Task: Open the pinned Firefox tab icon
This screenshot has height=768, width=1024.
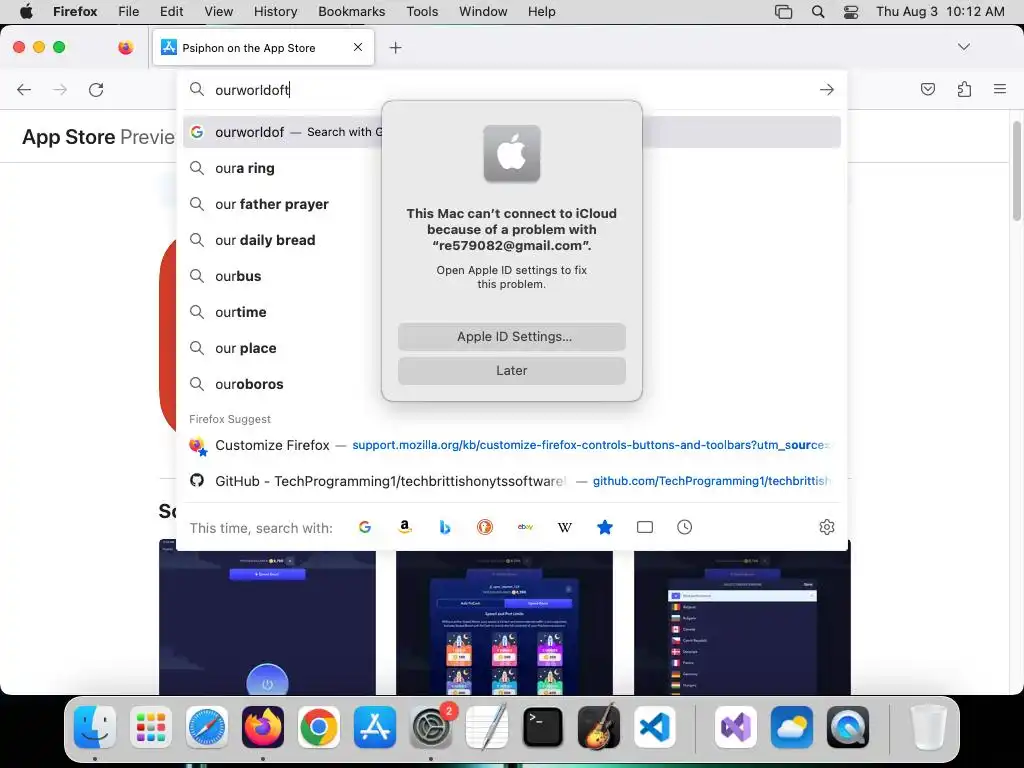Action: pos(125,47)
